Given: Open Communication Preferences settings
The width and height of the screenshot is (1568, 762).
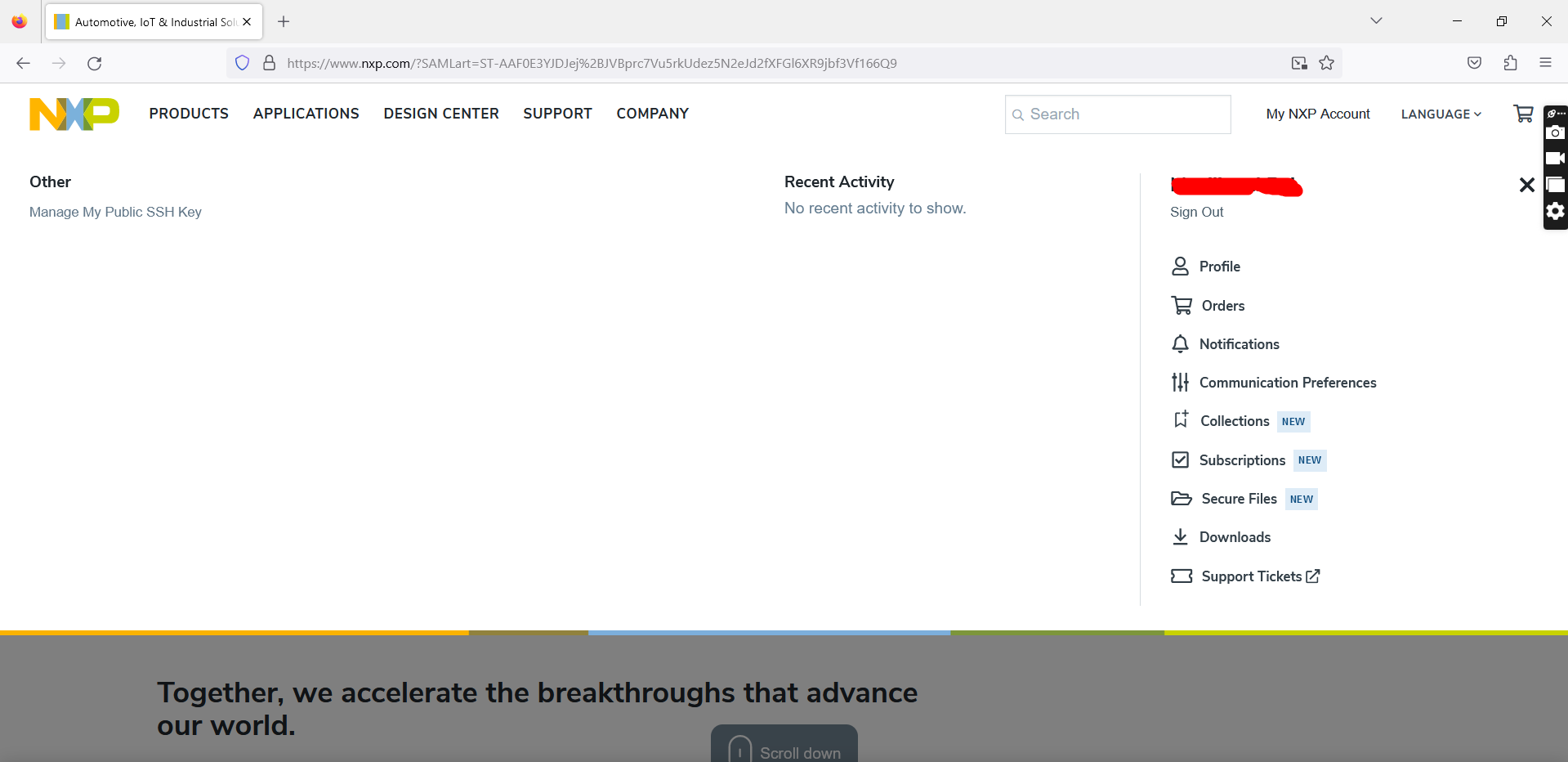Looking at the screenshot, I should (1287, 382).
